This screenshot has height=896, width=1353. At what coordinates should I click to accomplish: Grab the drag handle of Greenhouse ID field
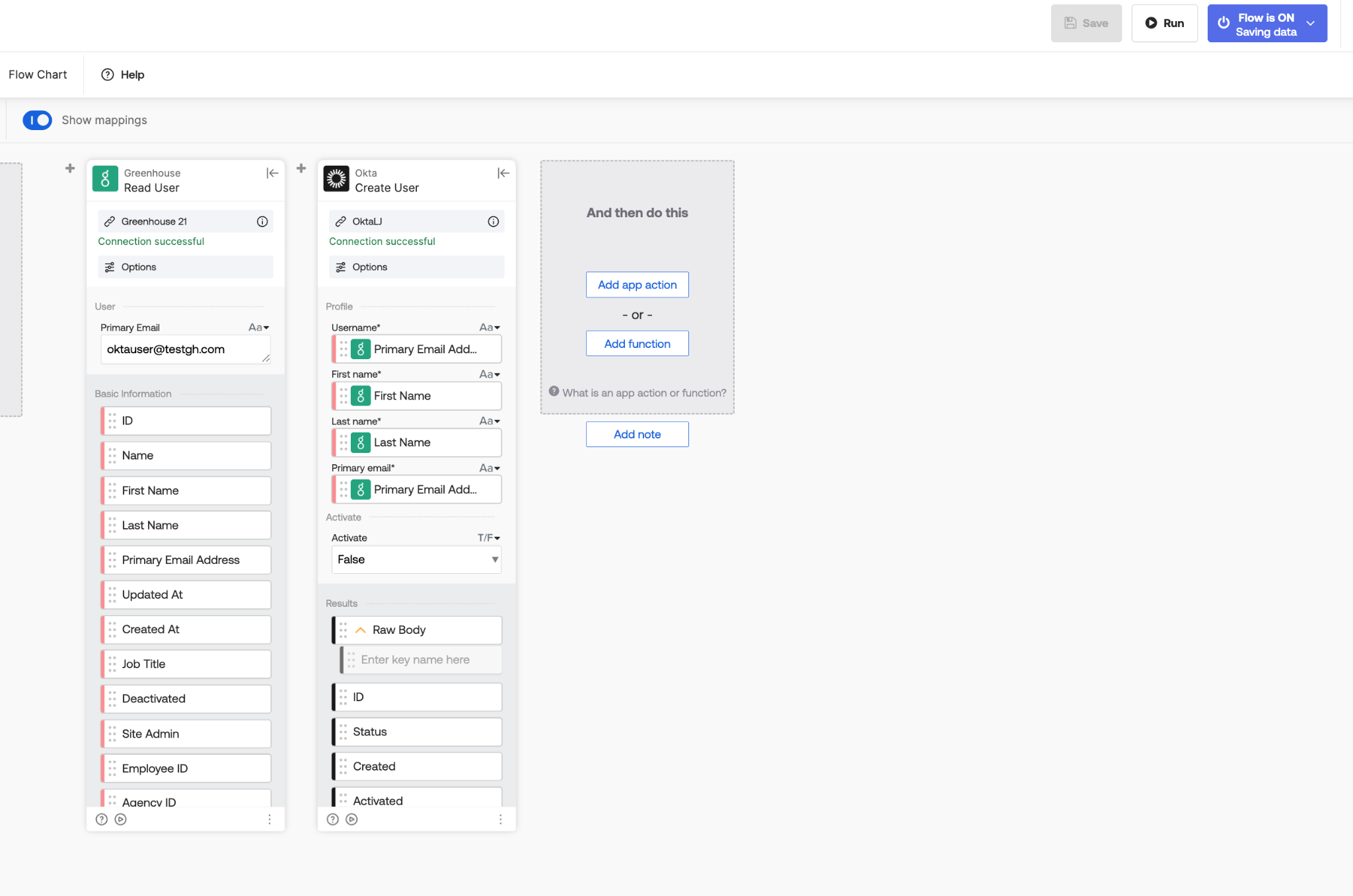[x=112, y=421]
